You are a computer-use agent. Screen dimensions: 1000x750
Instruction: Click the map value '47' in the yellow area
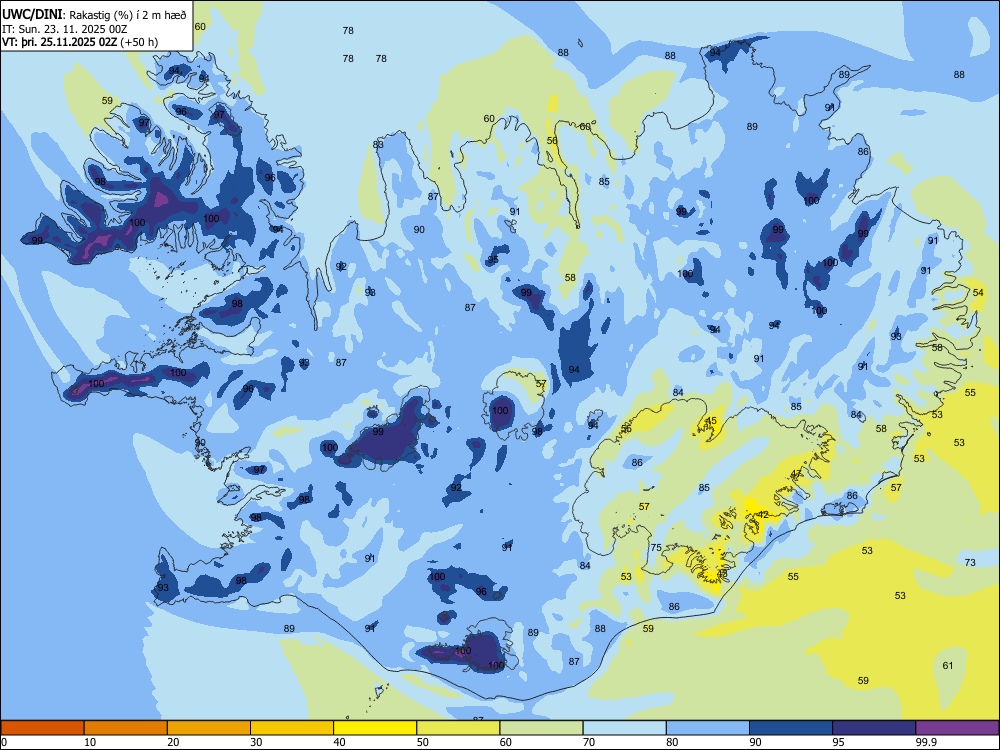coord(796,474)
